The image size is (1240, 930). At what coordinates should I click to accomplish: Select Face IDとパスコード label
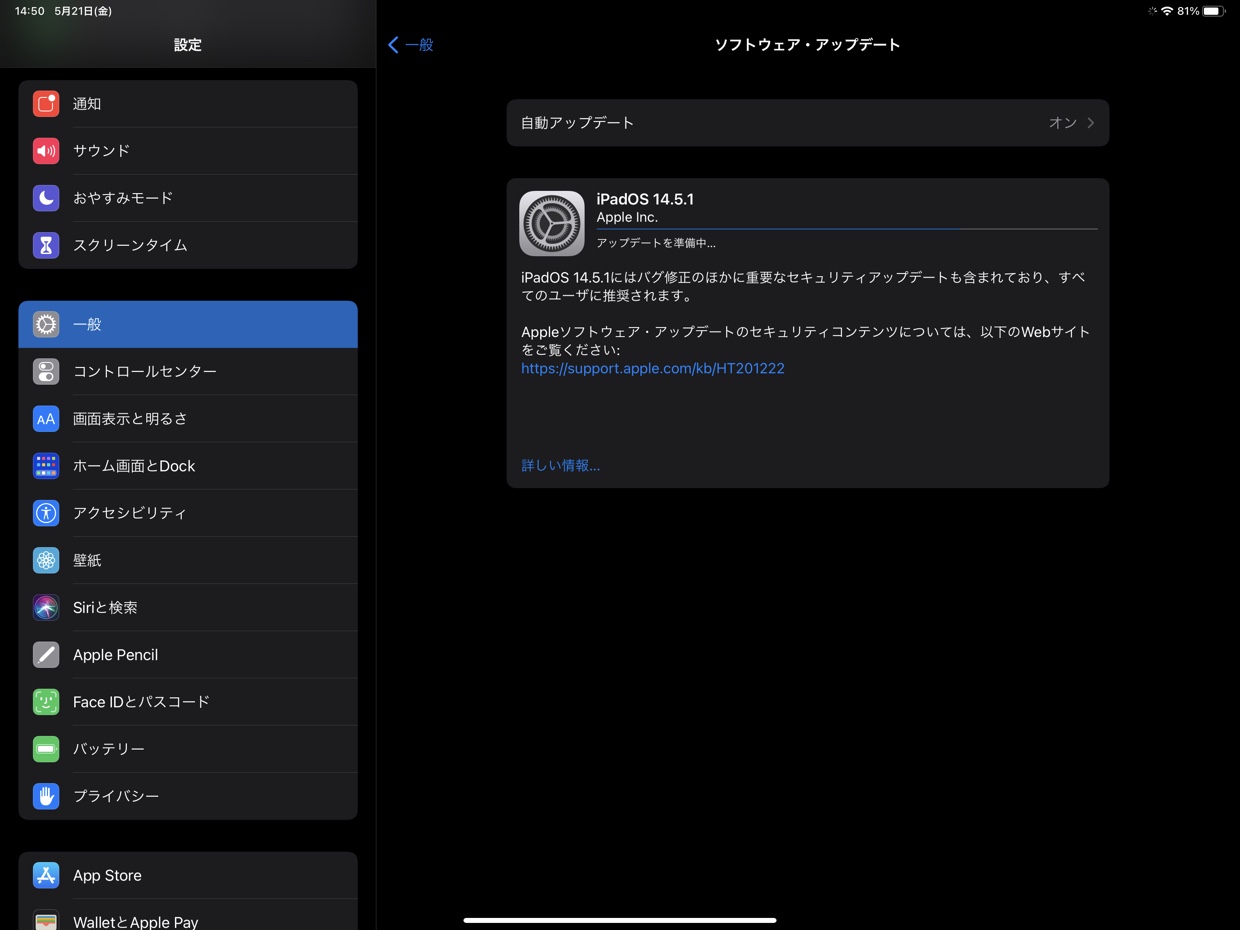[x=141, y=702]
